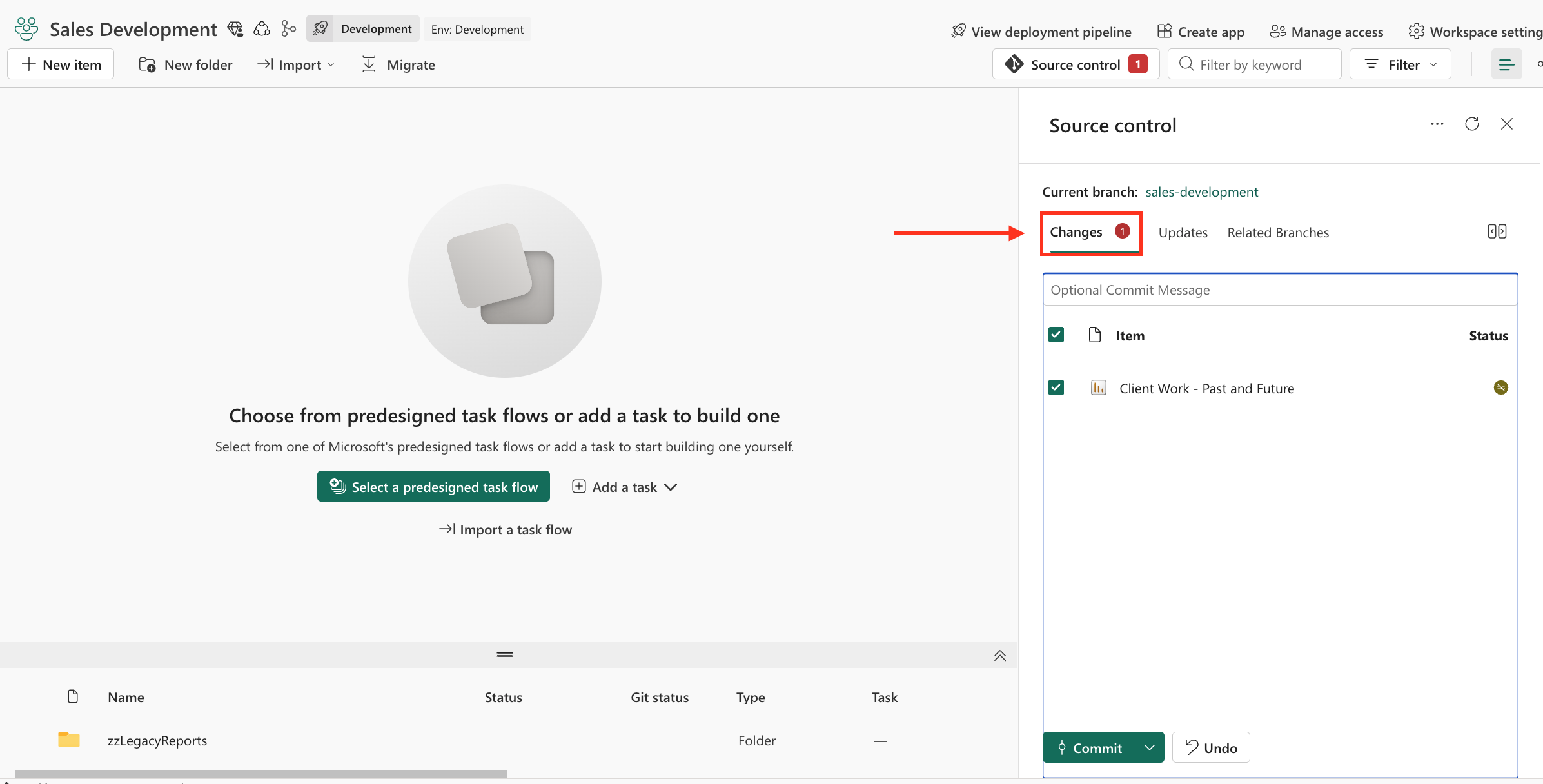Click the Filter by keyword field
1543x784 pixels.
point(1255,64)
